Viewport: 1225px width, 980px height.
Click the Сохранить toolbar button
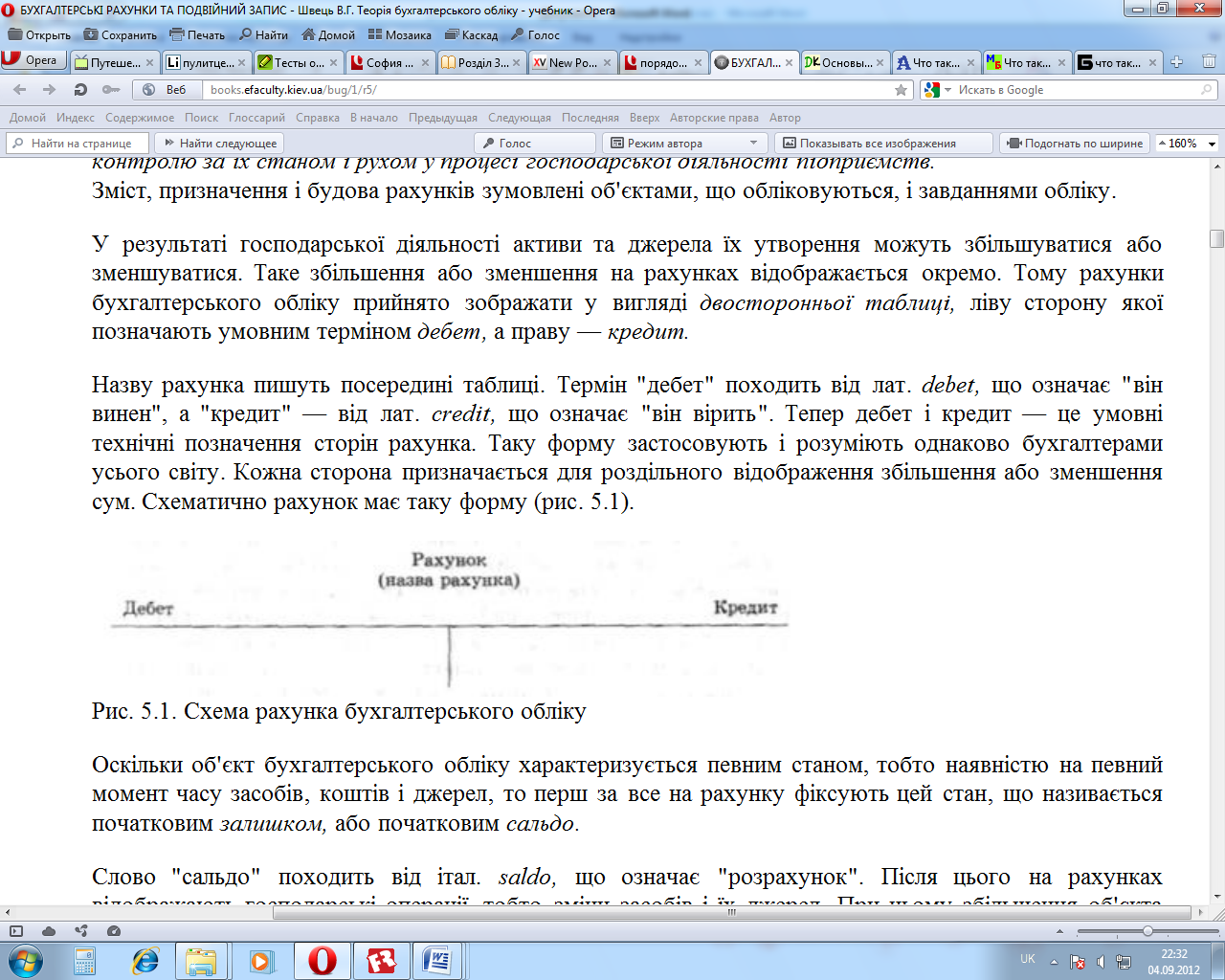point(121,34)
